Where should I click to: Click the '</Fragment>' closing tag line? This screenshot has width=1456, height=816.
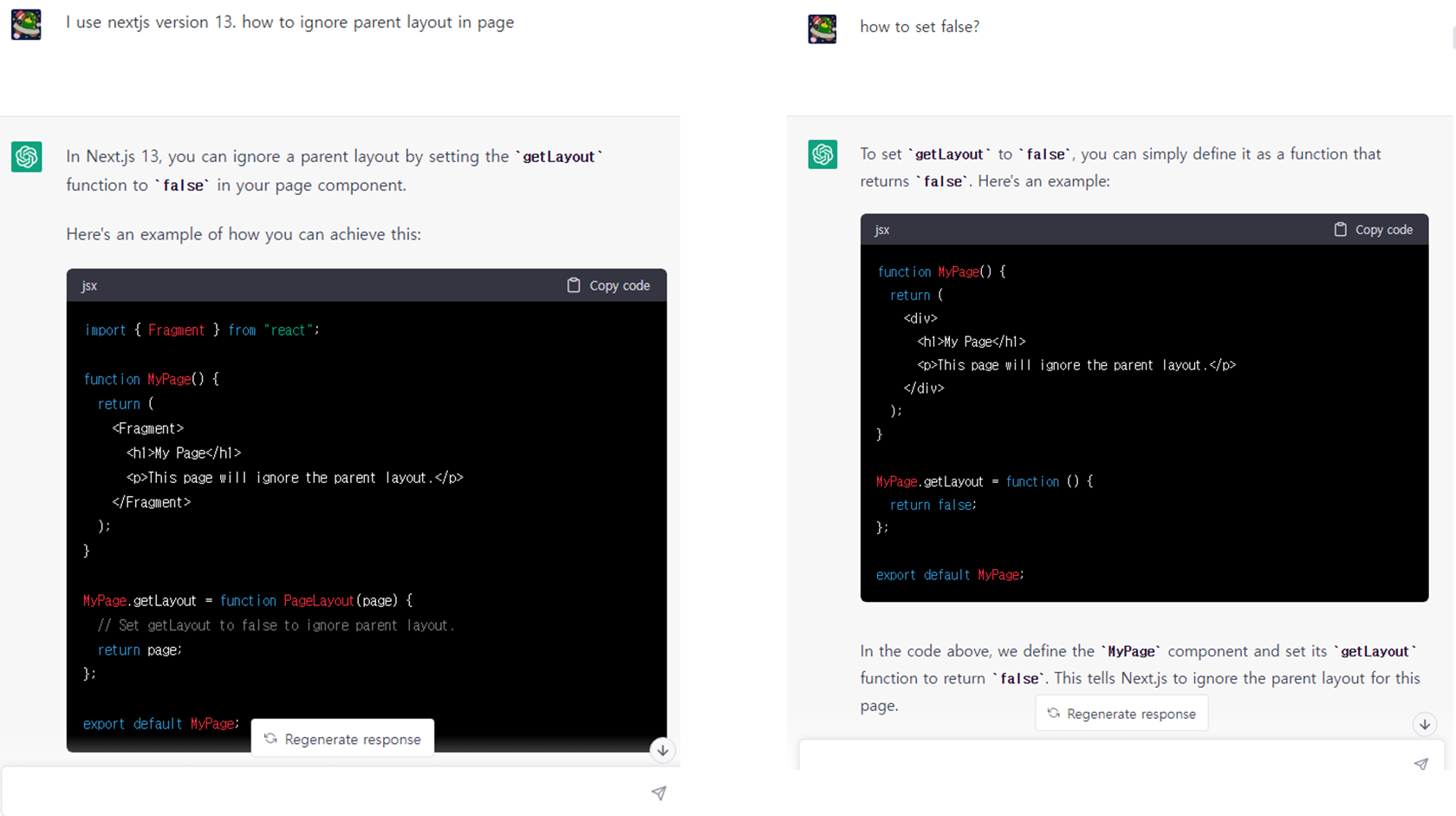pyautogui.click(x=151, y=502)
